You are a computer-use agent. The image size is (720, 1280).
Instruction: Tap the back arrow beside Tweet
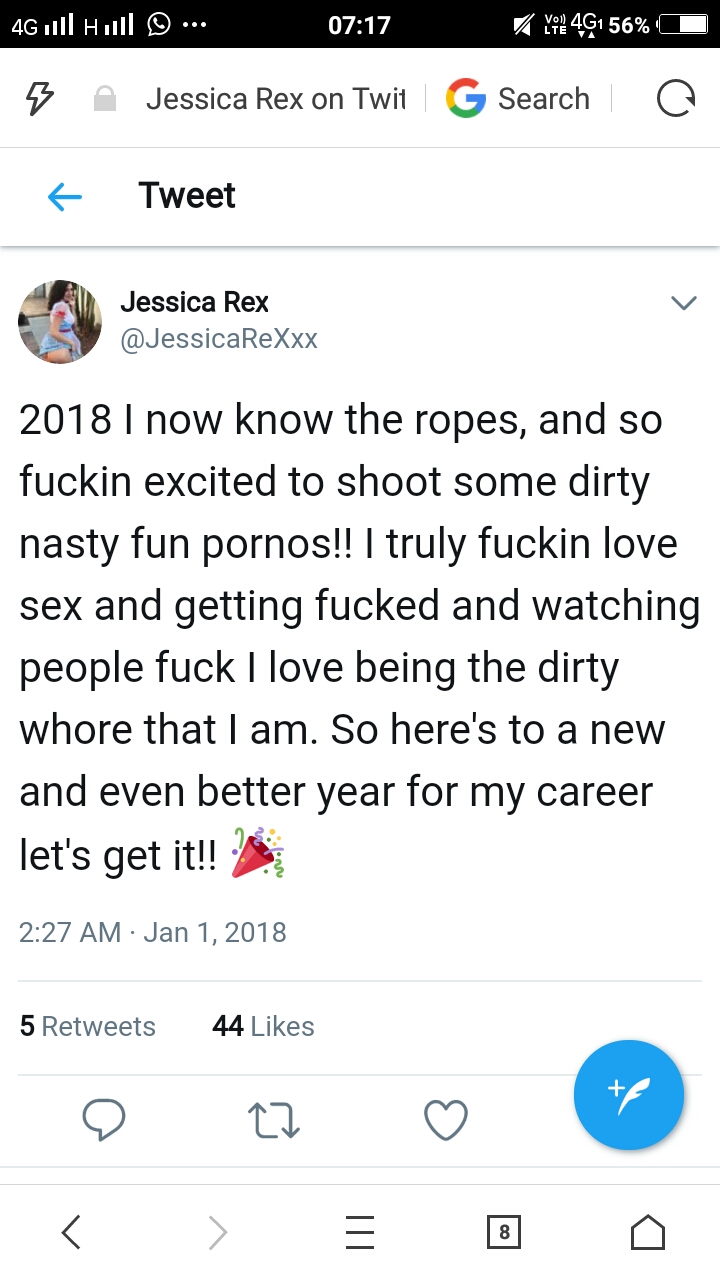(65, 197)
